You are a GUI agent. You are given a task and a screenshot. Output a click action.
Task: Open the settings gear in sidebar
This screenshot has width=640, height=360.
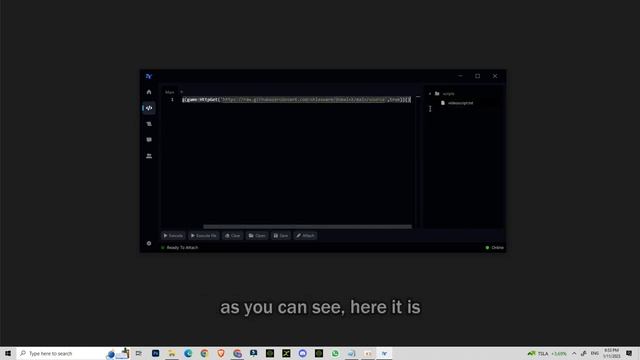point(149,243)
